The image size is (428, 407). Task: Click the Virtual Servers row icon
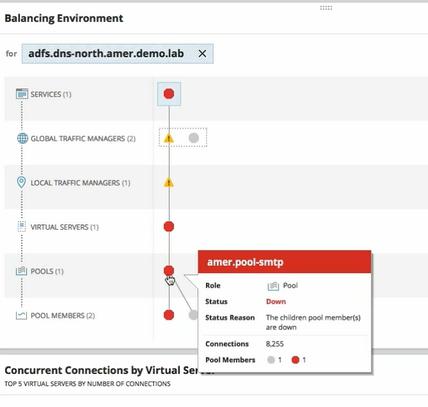pos(22,226)
